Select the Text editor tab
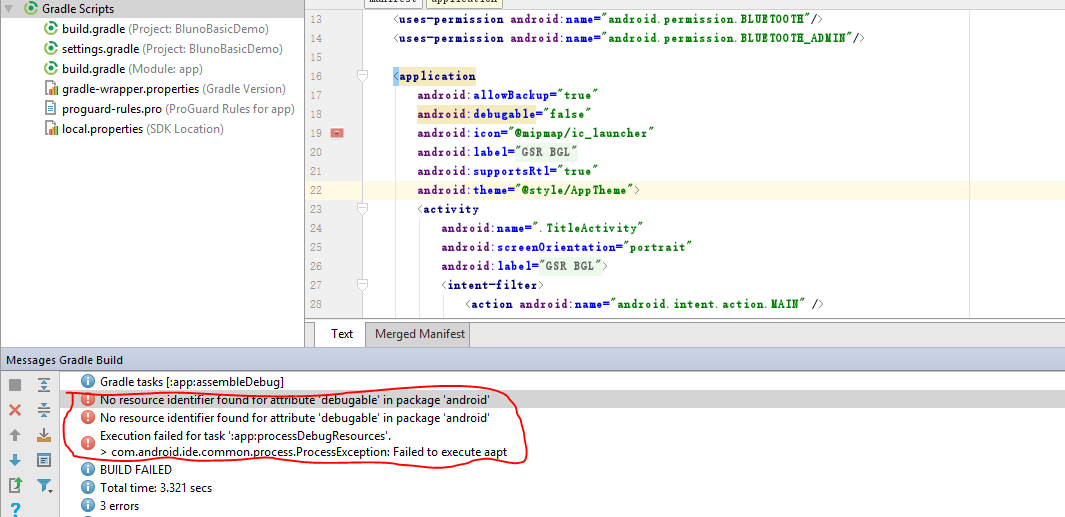Viewport: 1065px width, 517px height. click(342, 334)
